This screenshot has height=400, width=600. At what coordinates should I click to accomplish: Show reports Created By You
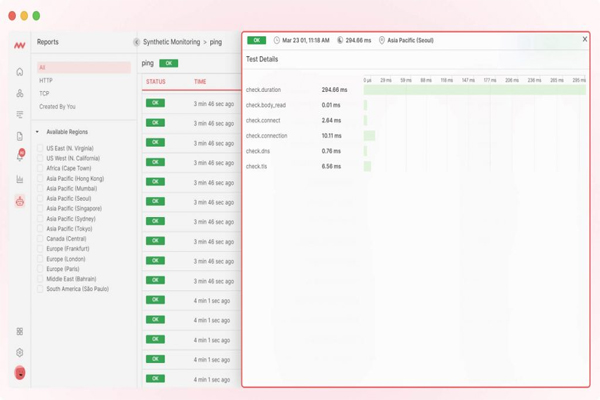pyautogui.click(x=58, y=106)
